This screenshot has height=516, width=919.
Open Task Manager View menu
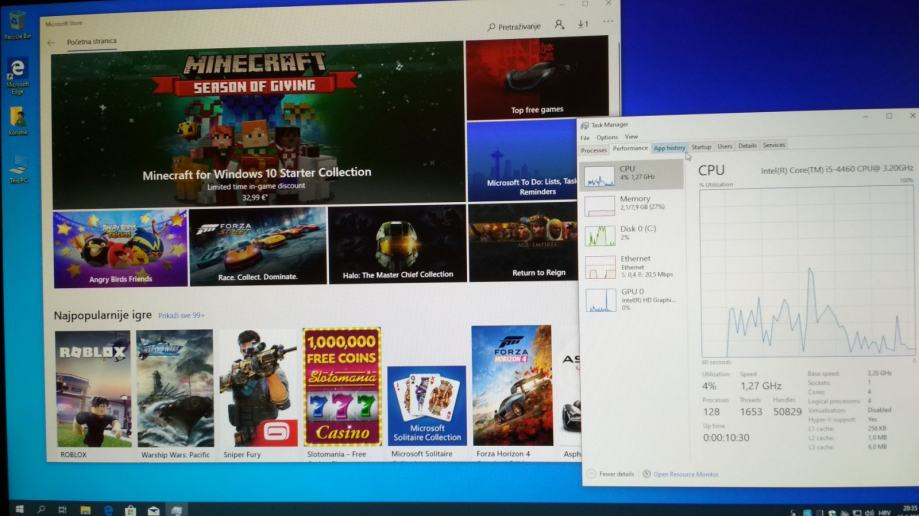(631, 137)
